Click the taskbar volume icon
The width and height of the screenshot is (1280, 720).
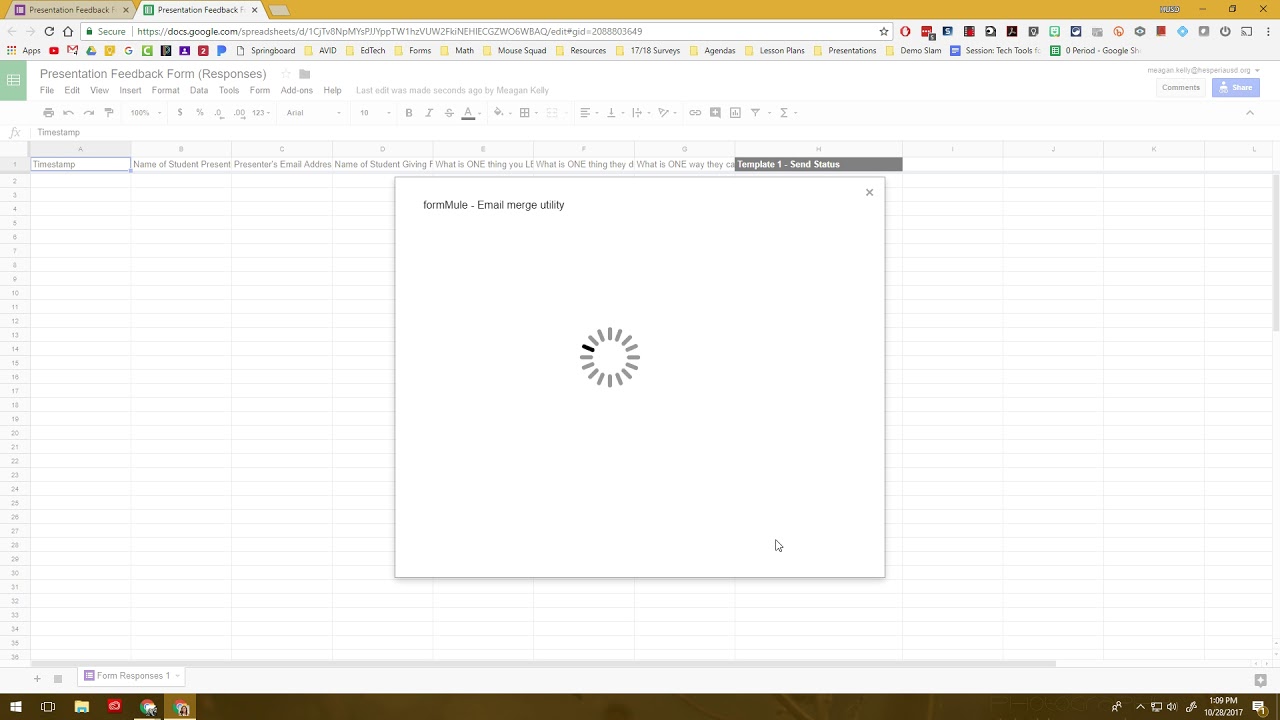pyautogui.click(x=1171, y=707)
